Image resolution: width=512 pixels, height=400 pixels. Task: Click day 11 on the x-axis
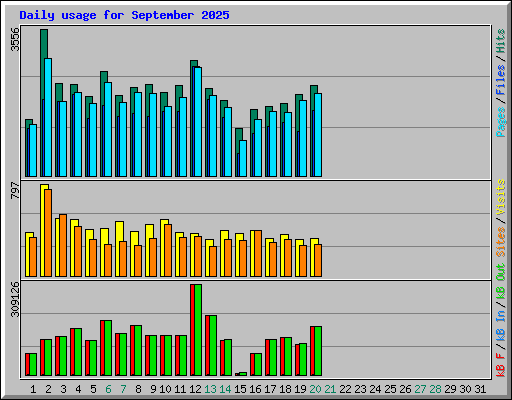(180, 389)
